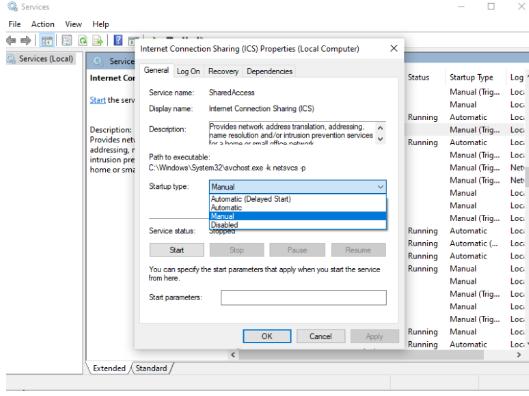The width and height of the screenshot is (529, 396).
Task: Sort by the Status column header
Action: point(418,77)
